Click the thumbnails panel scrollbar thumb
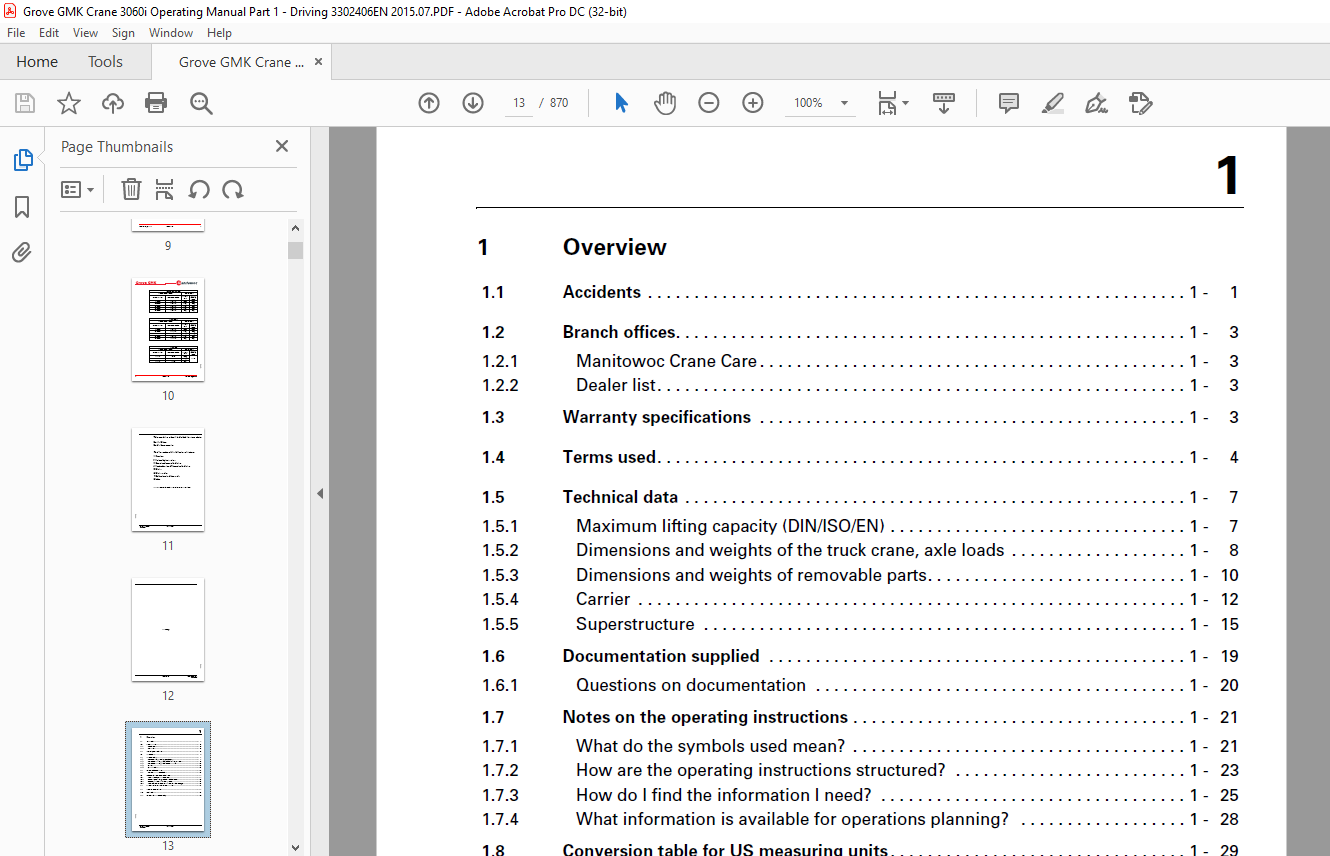This screenshot has height=856, width=1330. coord(296,250)
